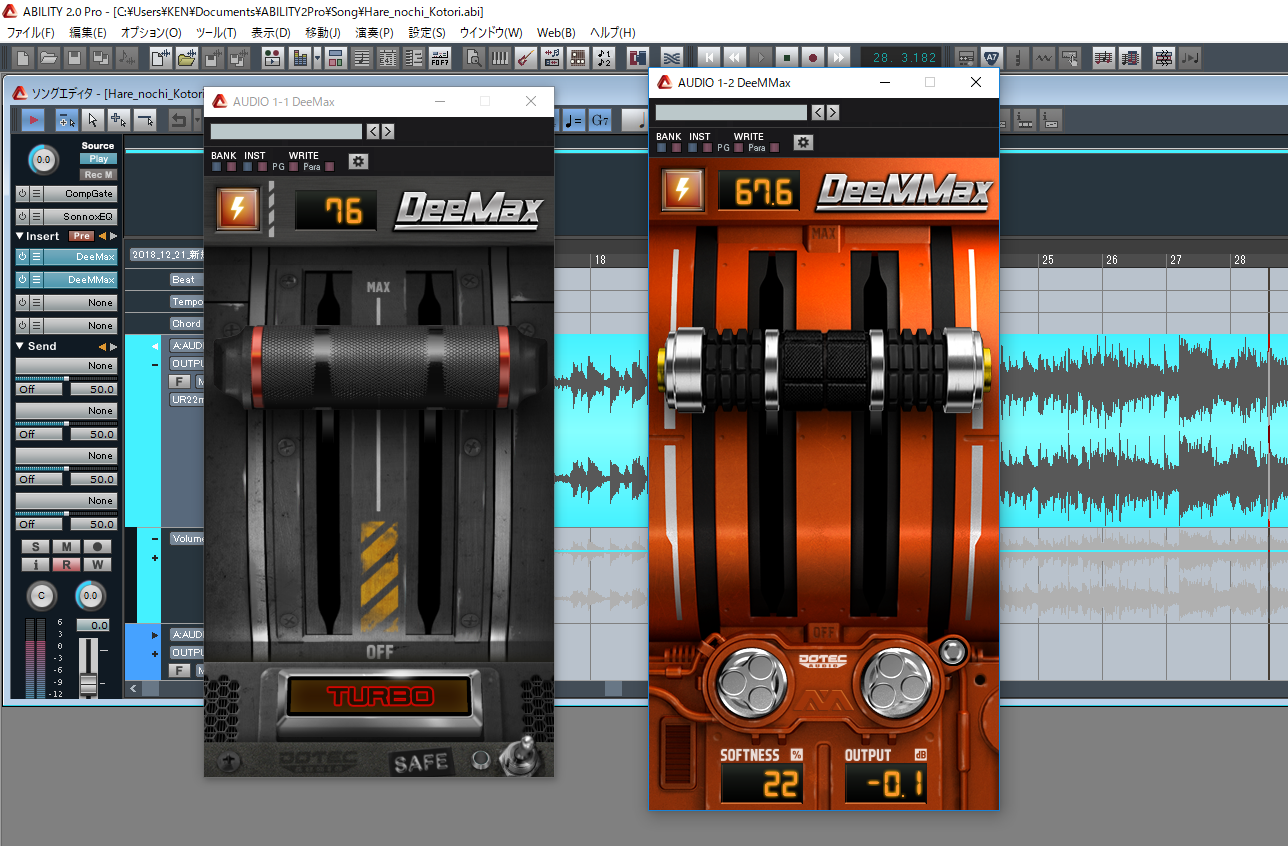Open the first Send None dropdown
This screenshot has height=846, width=1288.
[x=66, y=366]
